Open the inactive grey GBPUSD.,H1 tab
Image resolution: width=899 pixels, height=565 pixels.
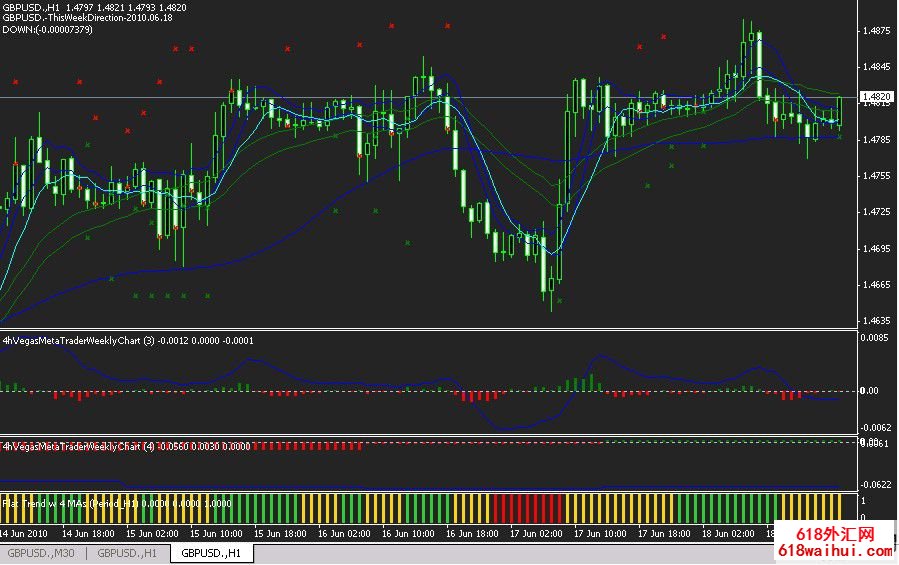point(127,554)
